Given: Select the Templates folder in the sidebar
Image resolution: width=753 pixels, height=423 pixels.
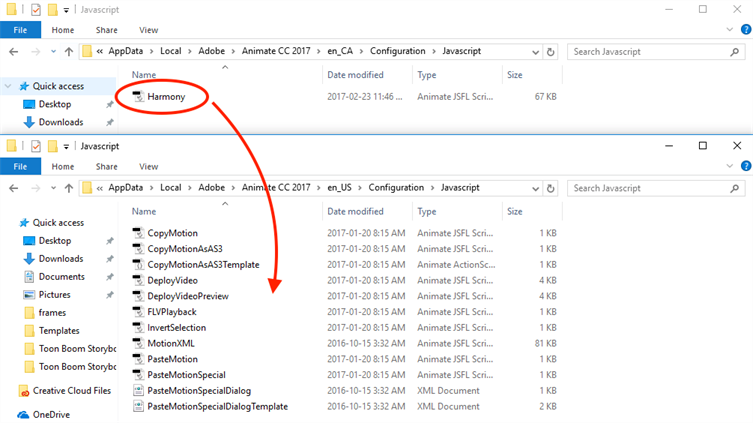Looking at the screenshot, I should click(x=59, y=331).
